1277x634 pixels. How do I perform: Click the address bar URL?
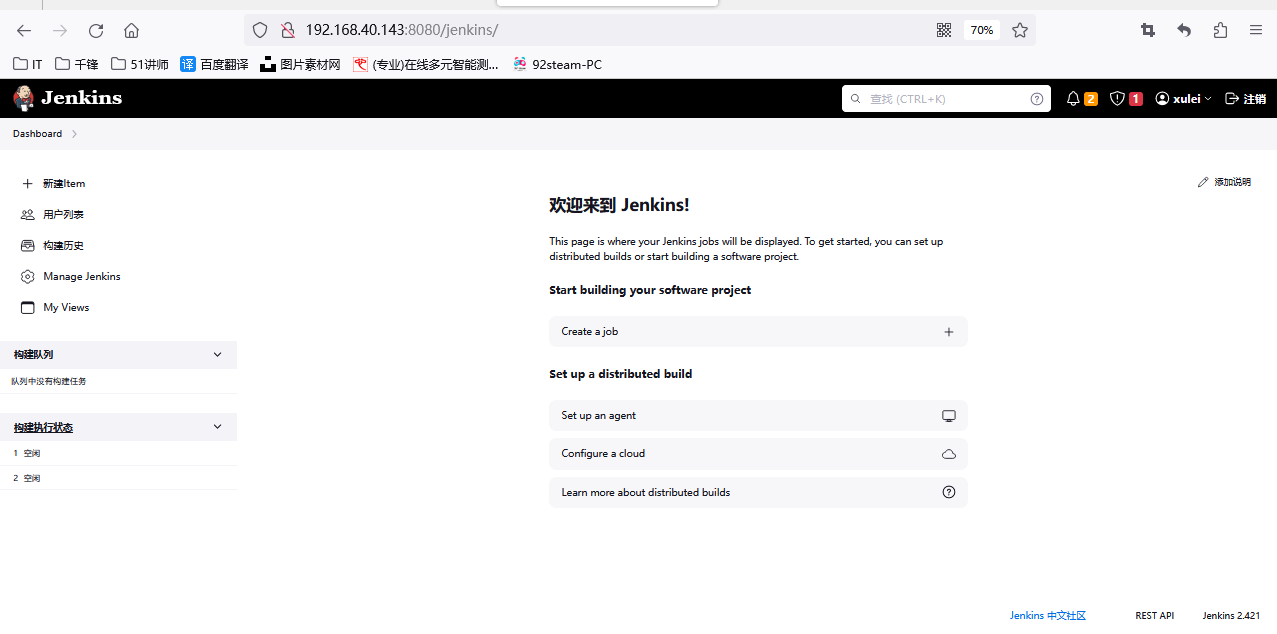point(401,30)
